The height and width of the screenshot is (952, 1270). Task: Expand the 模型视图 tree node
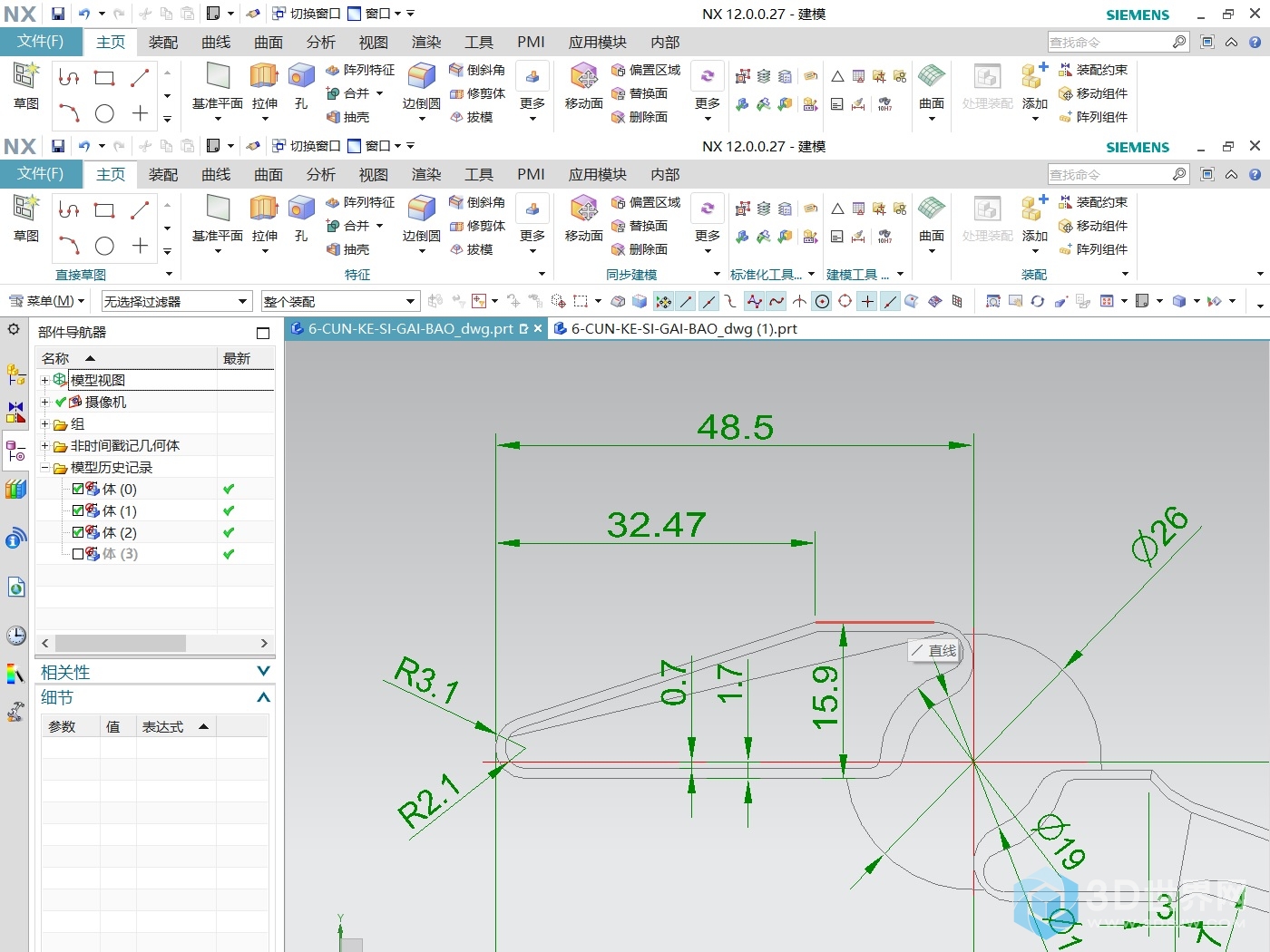[x=44, y=380]
